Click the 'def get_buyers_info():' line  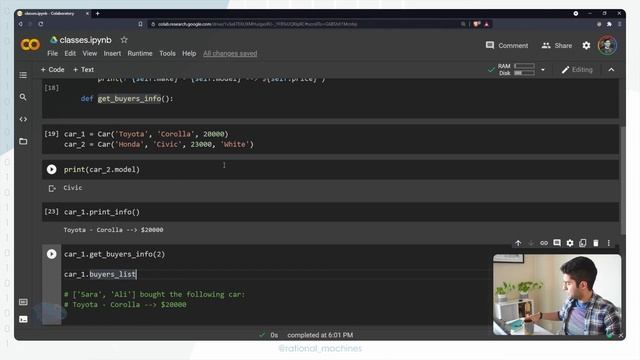click(127, 99)
